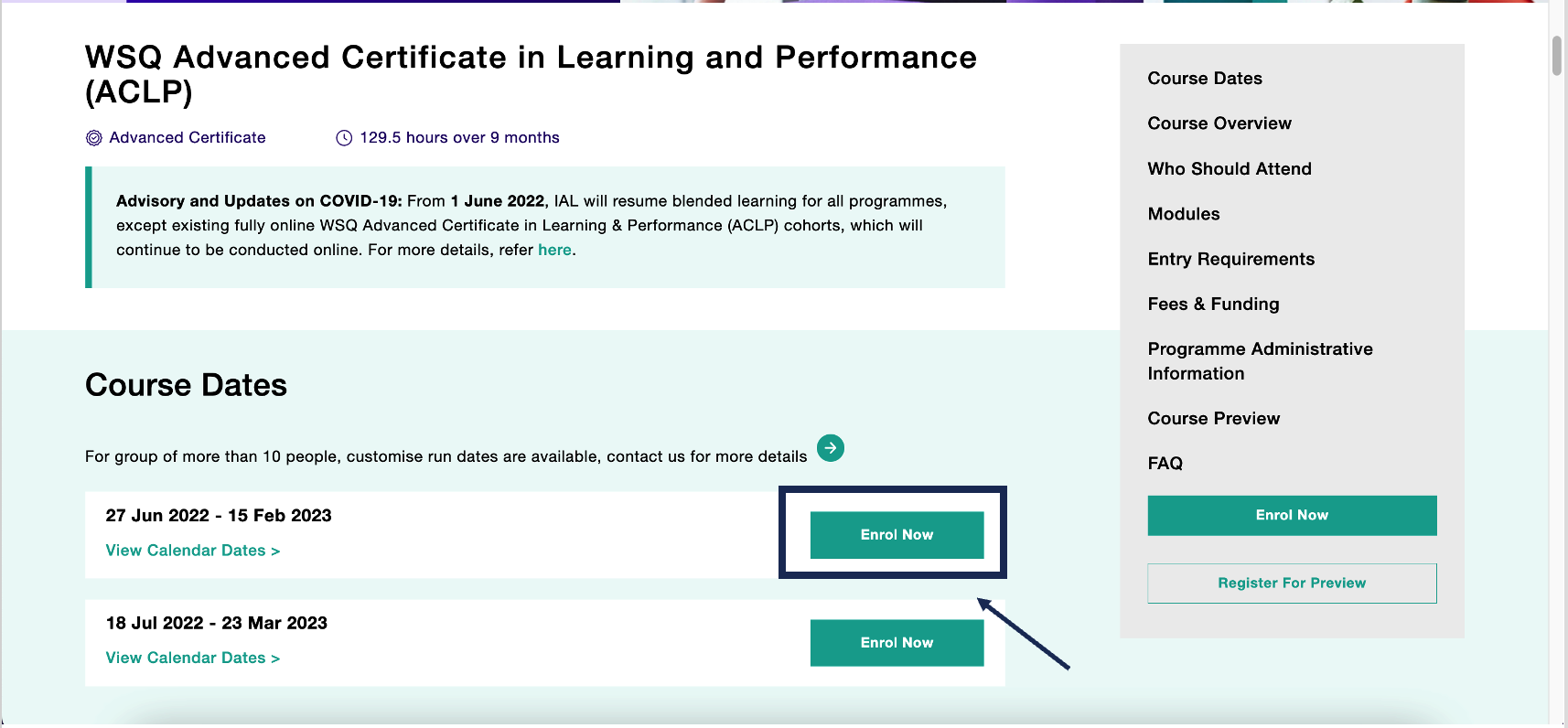Open FAQ in side navigation

pos(1165,464)
